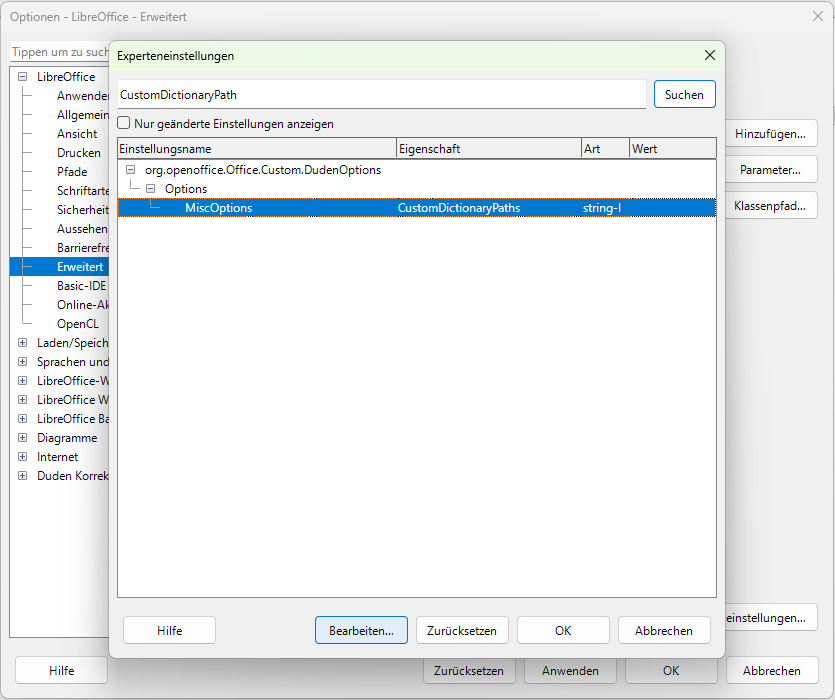Enable 'Nur geänderte Einstellungen anzeigen' checkbox
Viewport: 835px width, 700px height.
pyautogui.click(x=125, y=124)
